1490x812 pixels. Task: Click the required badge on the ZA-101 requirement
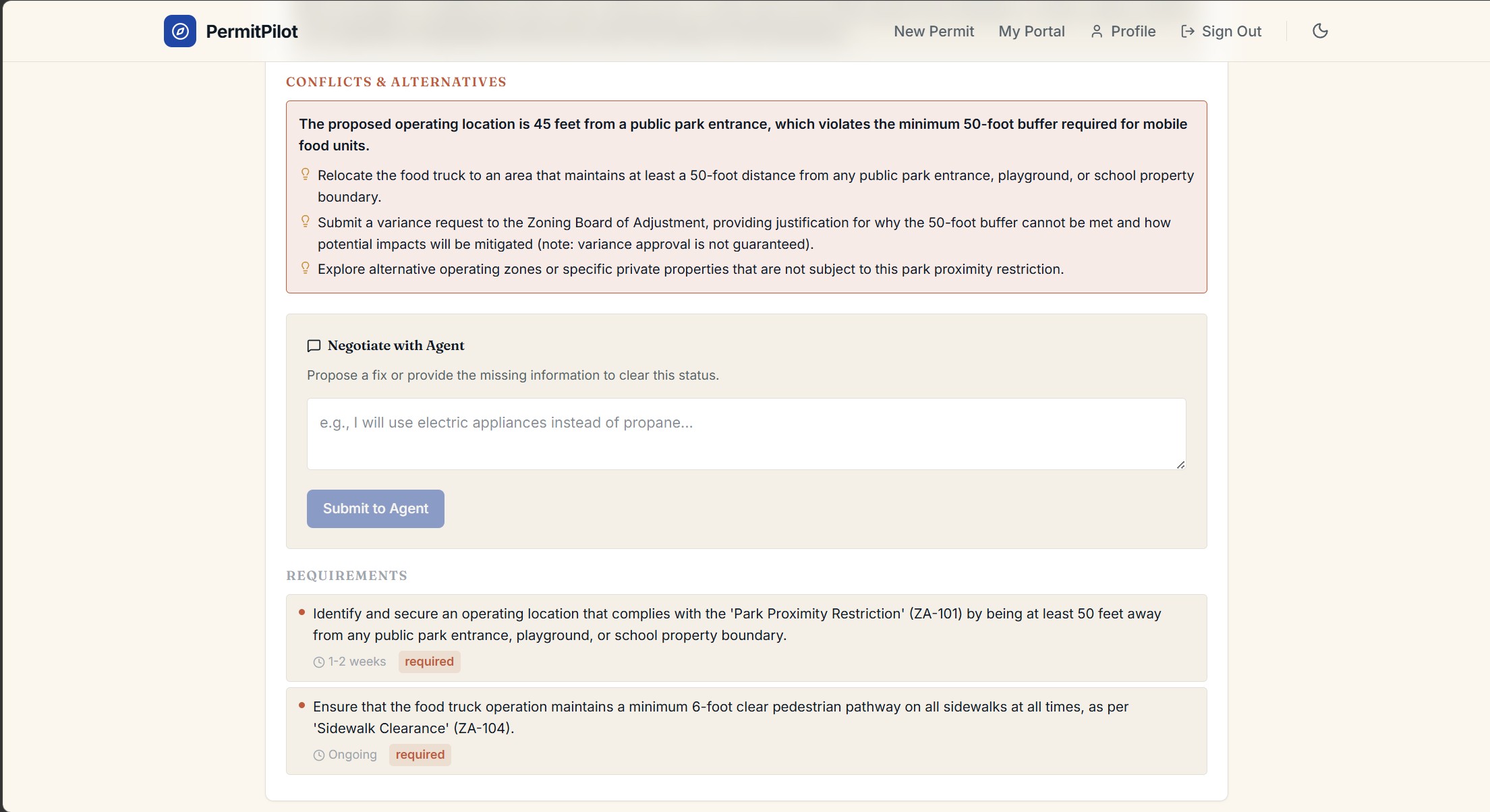(429, 662)
